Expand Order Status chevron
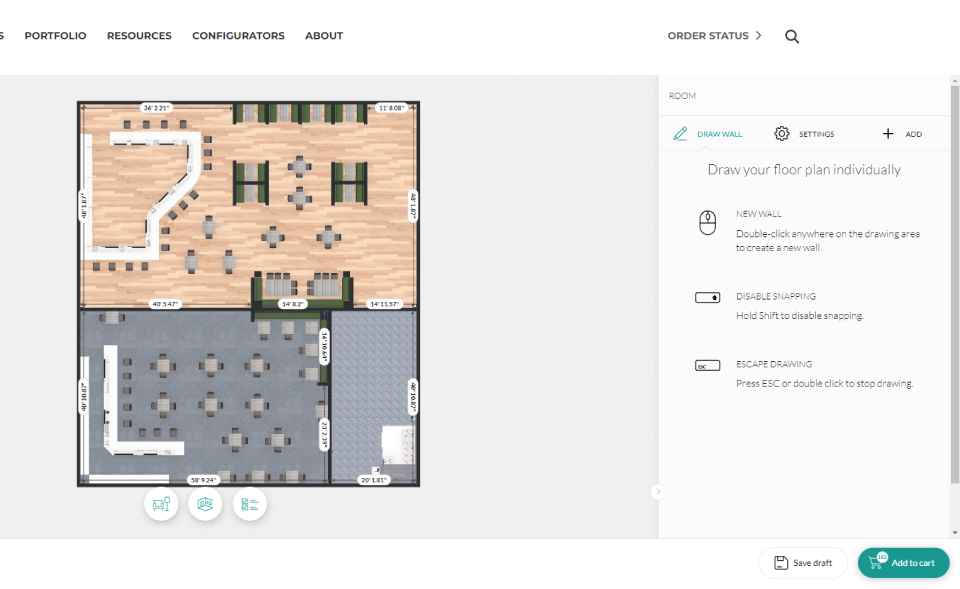This screenshot has height=589, width=960. click(758, 36)
